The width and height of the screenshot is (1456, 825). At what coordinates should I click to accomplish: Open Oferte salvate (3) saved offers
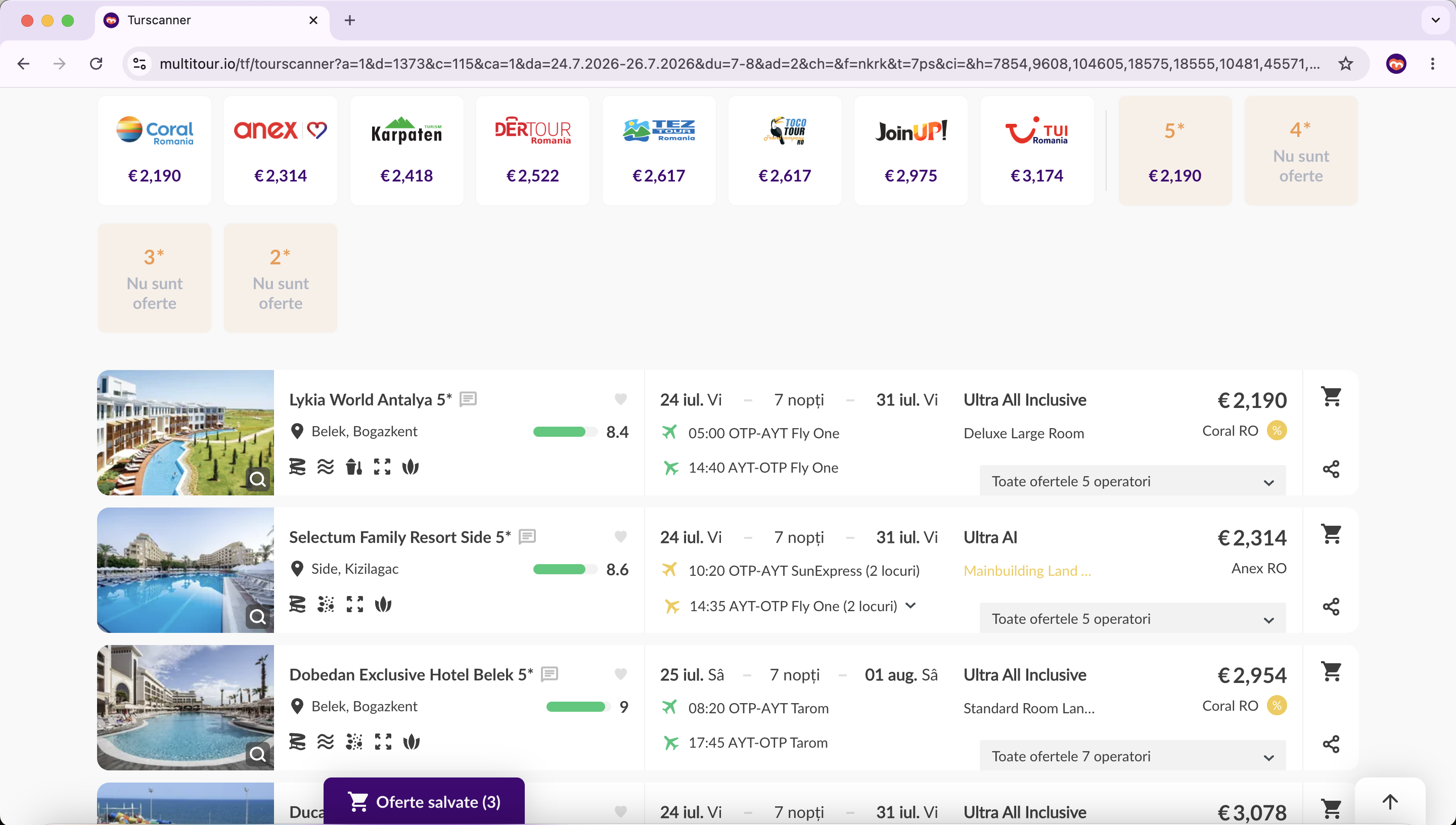pyautogui.click(x=424, y=801)
